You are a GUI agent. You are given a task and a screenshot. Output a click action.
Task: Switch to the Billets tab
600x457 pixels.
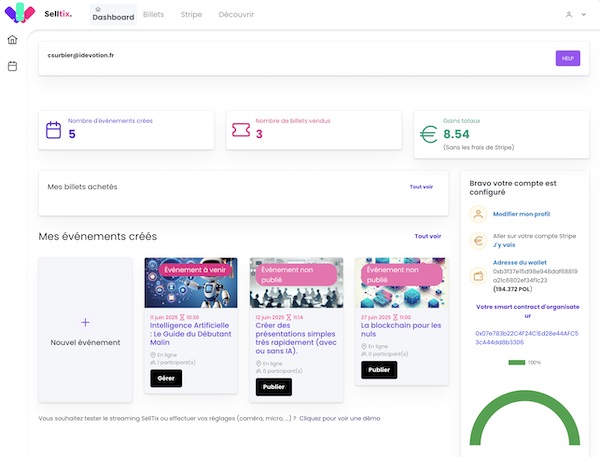click(x=153, y=16)
